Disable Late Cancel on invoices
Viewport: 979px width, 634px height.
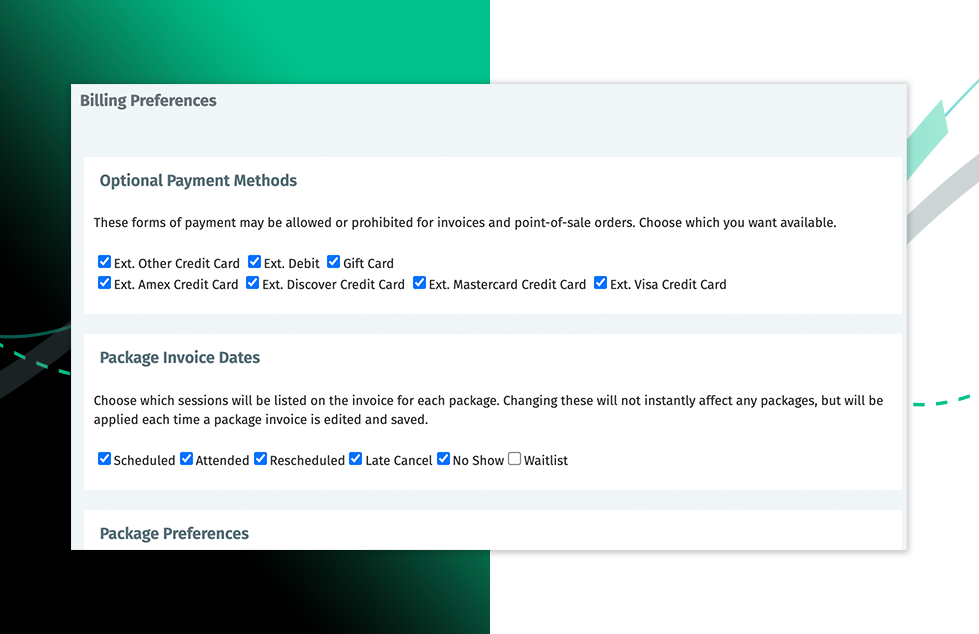click(355, 459)
